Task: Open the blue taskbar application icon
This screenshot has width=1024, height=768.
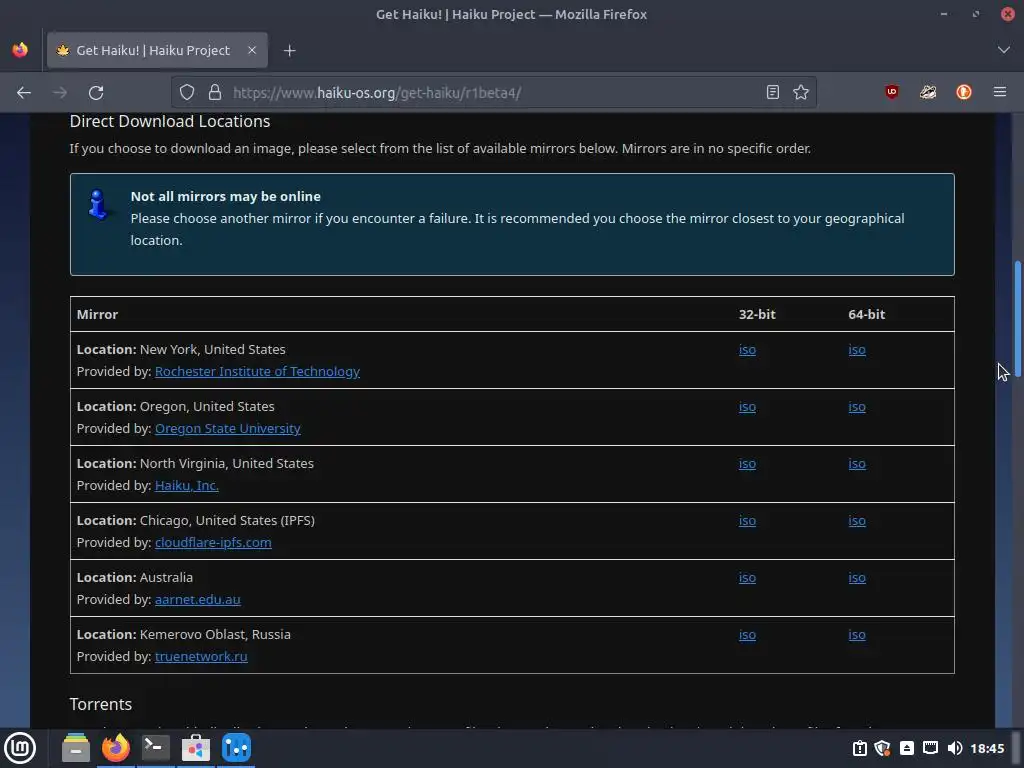Action: (x=236, y=748)
